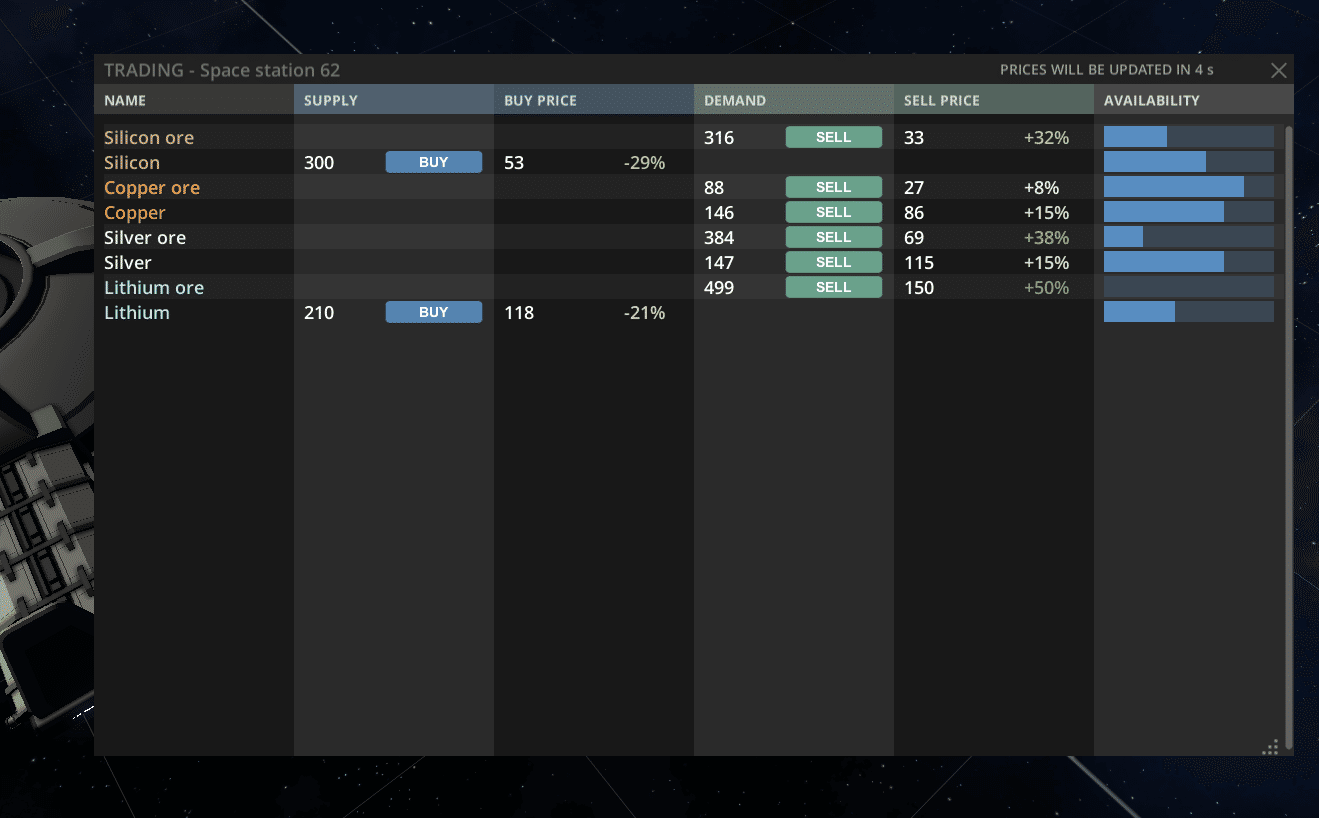
Task: Sell Silver ore using its SELL button
Action: 834,237
